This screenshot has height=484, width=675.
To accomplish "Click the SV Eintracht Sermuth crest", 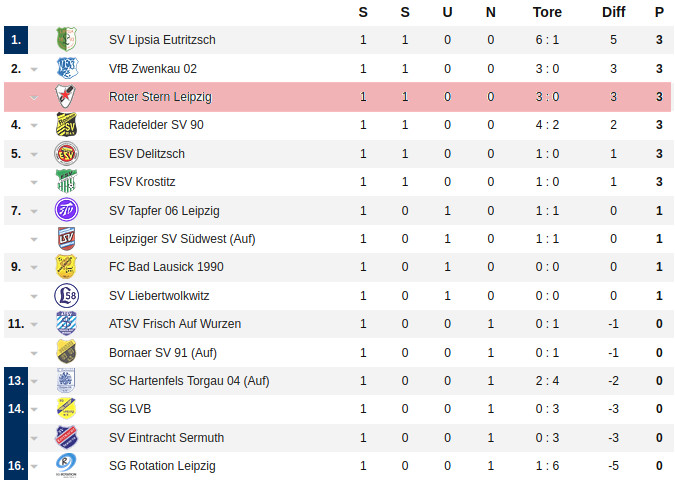I will [66, 437].
